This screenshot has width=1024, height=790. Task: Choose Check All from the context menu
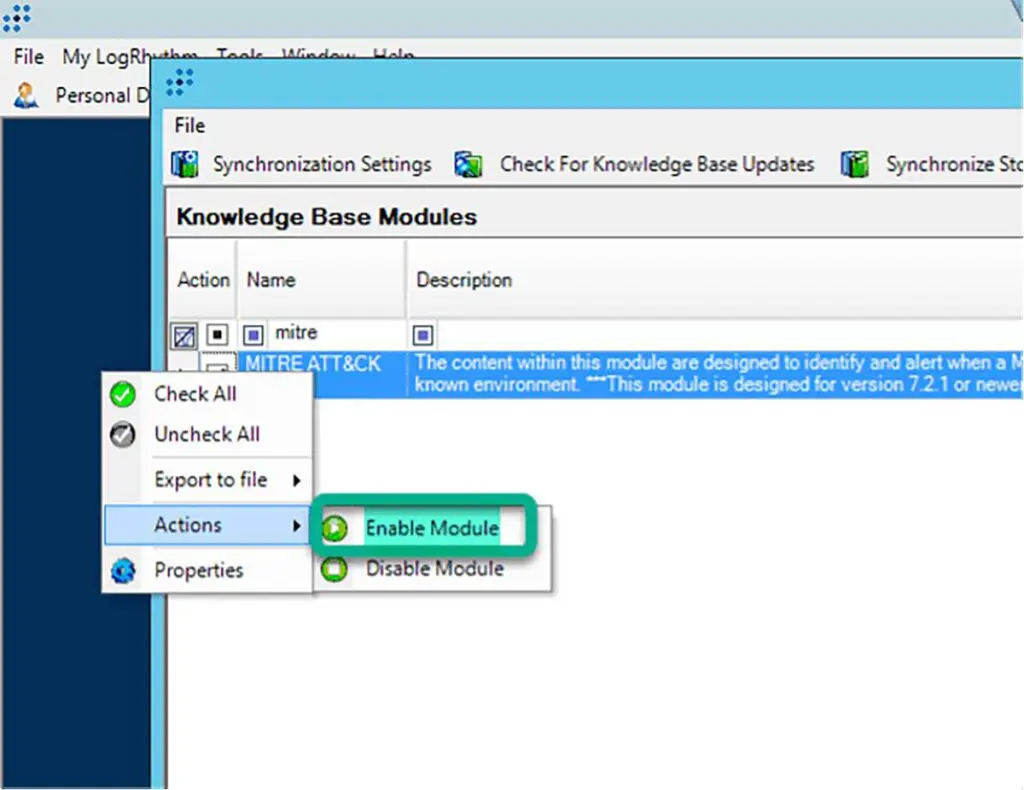tap(195, 394)
